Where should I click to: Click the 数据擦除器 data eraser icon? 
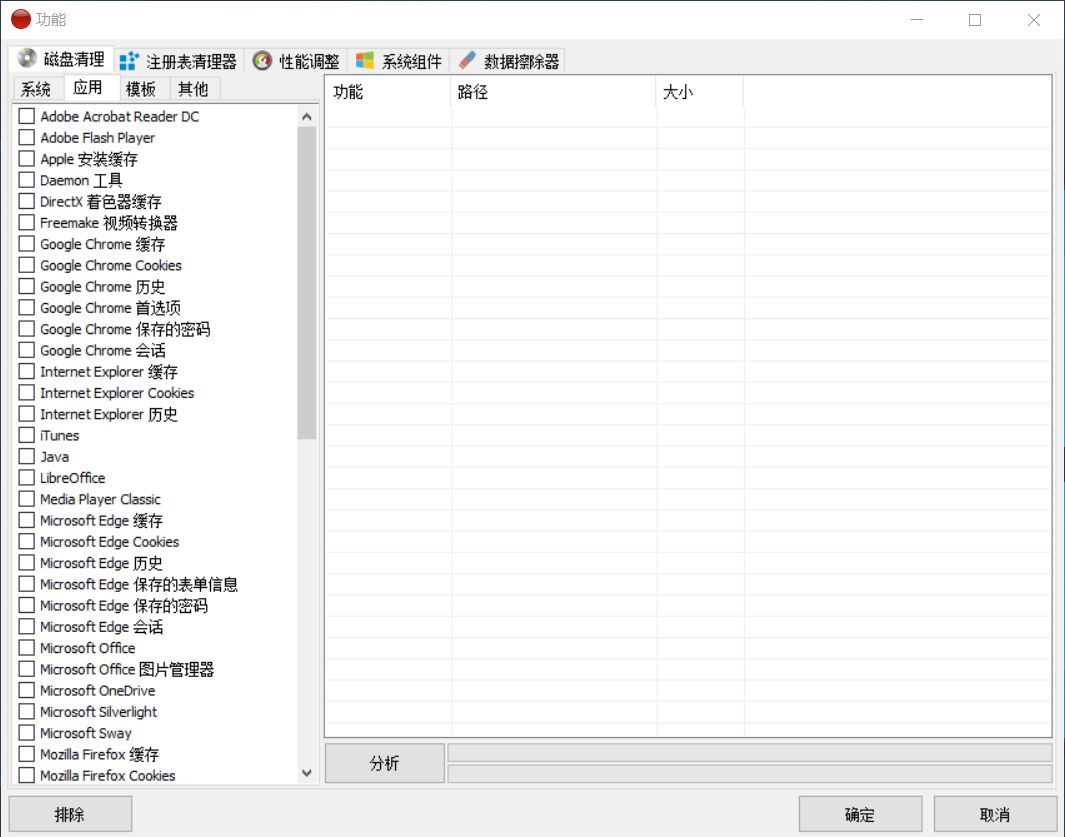point(466,59)
